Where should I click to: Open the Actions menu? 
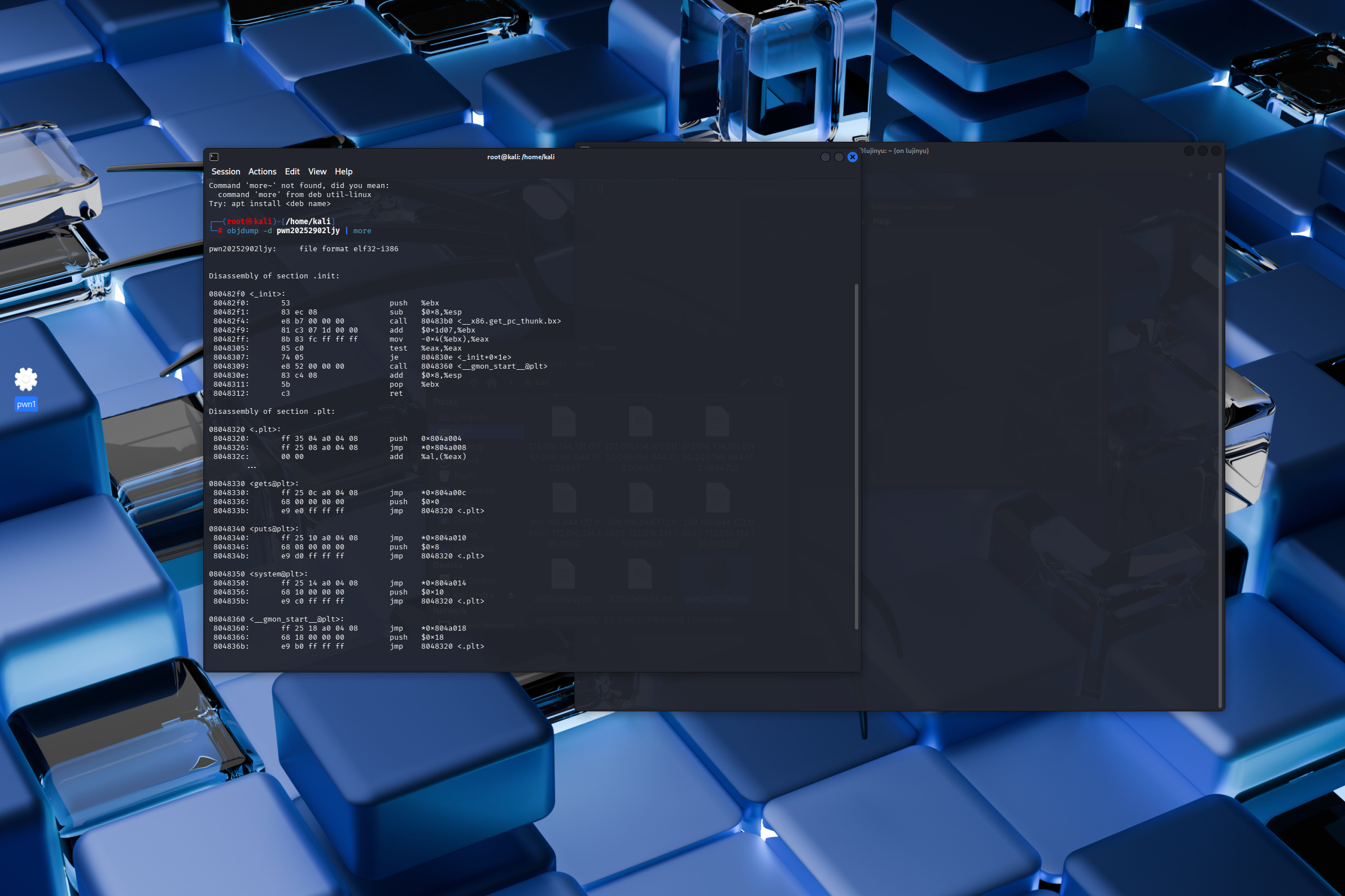tap(262, 172)
